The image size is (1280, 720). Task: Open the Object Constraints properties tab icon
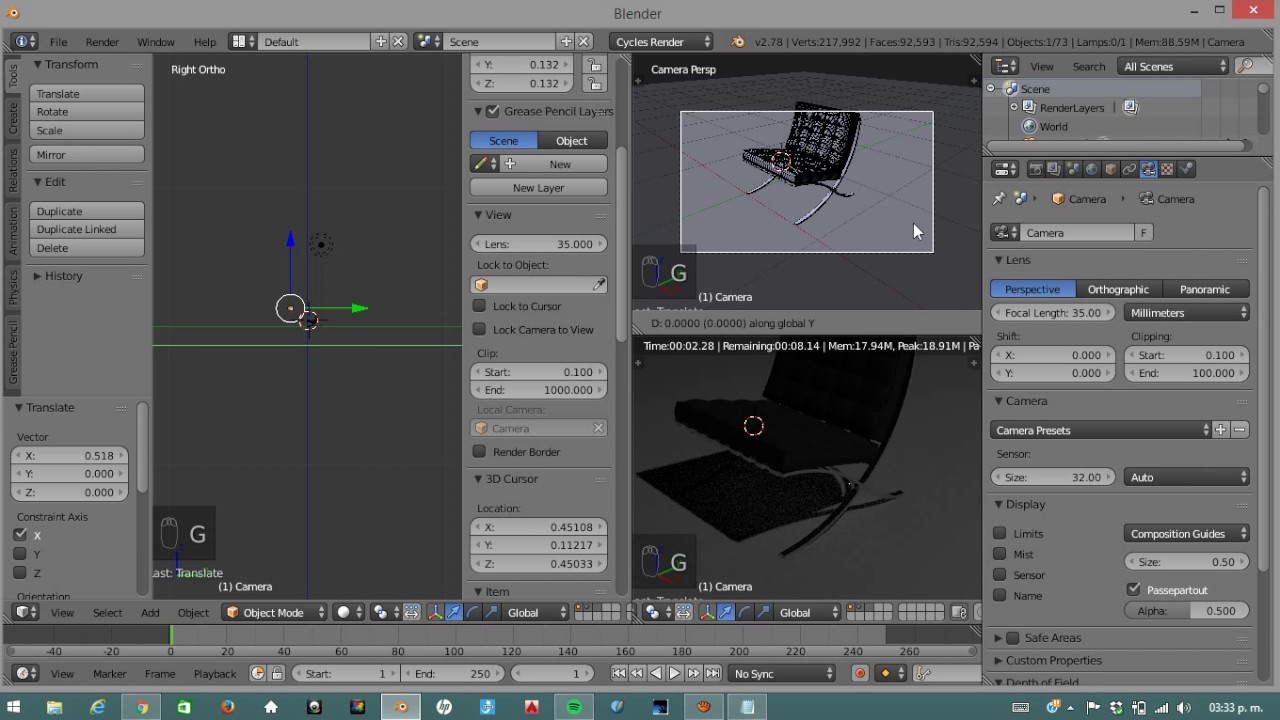[x=1130, y=169]
